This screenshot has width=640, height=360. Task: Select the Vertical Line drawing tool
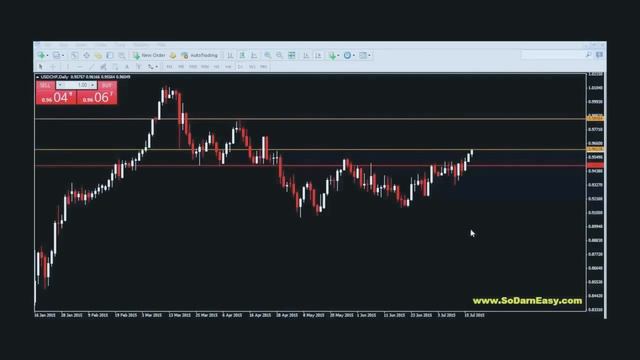click(x=68, y=67)
